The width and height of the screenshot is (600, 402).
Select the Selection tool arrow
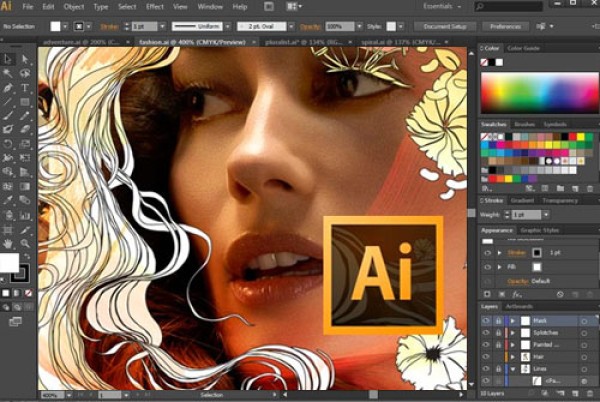[x=8, y=59]
